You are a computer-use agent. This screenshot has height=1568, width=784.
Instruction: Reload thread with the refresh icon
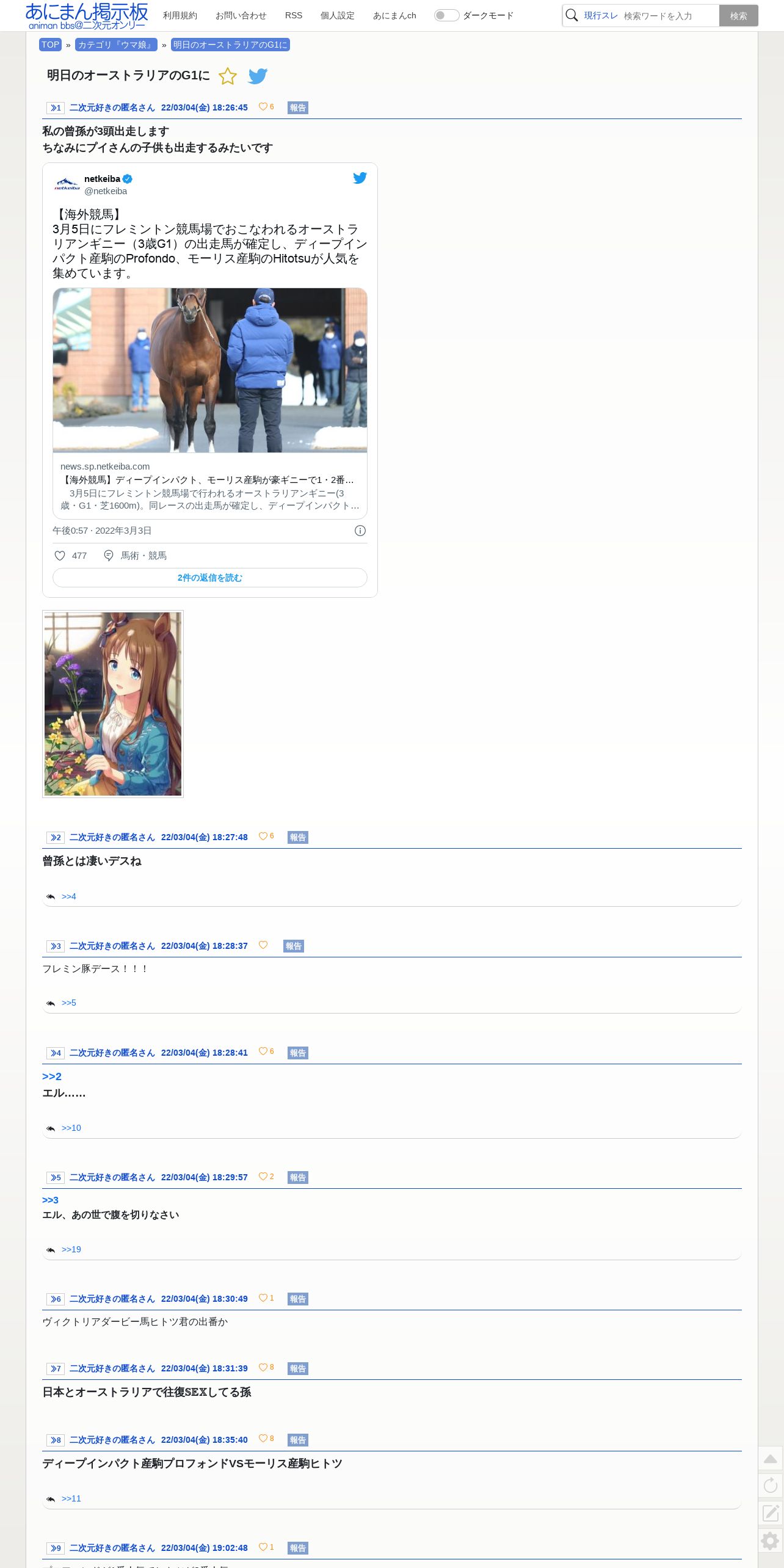coord(771,1486)
